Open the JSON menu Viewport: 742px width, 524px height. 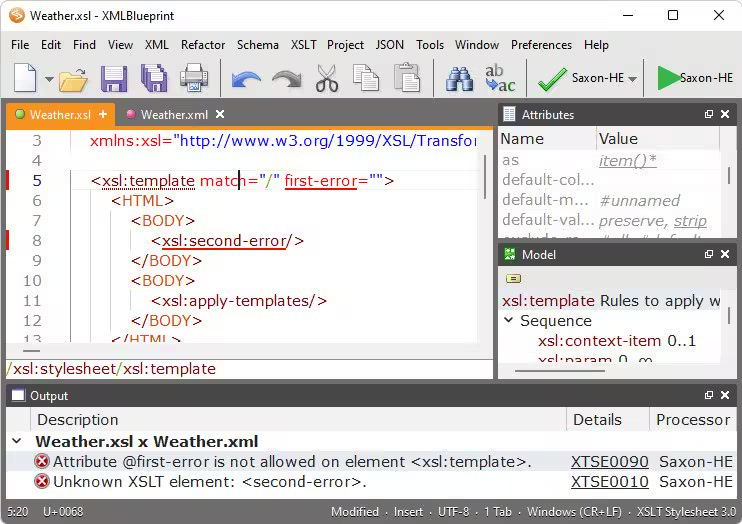click(390, 45)
